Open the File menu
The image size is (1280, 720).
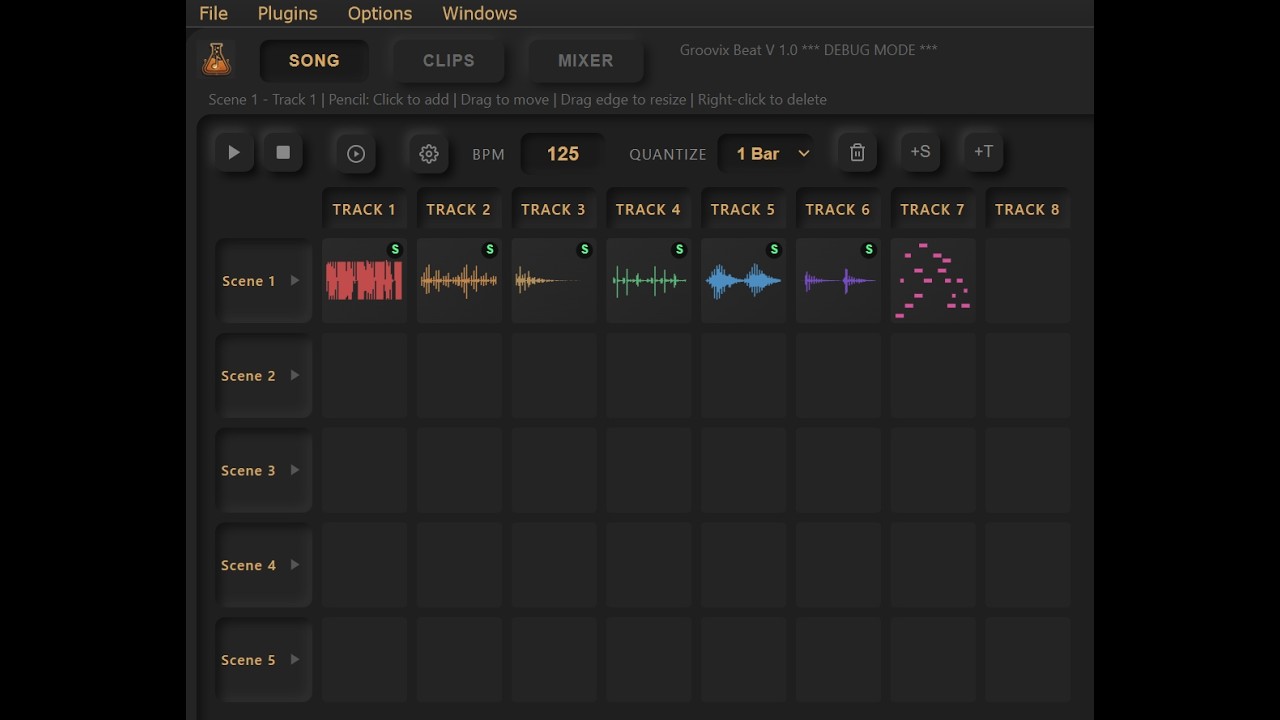tap(214, 13)
